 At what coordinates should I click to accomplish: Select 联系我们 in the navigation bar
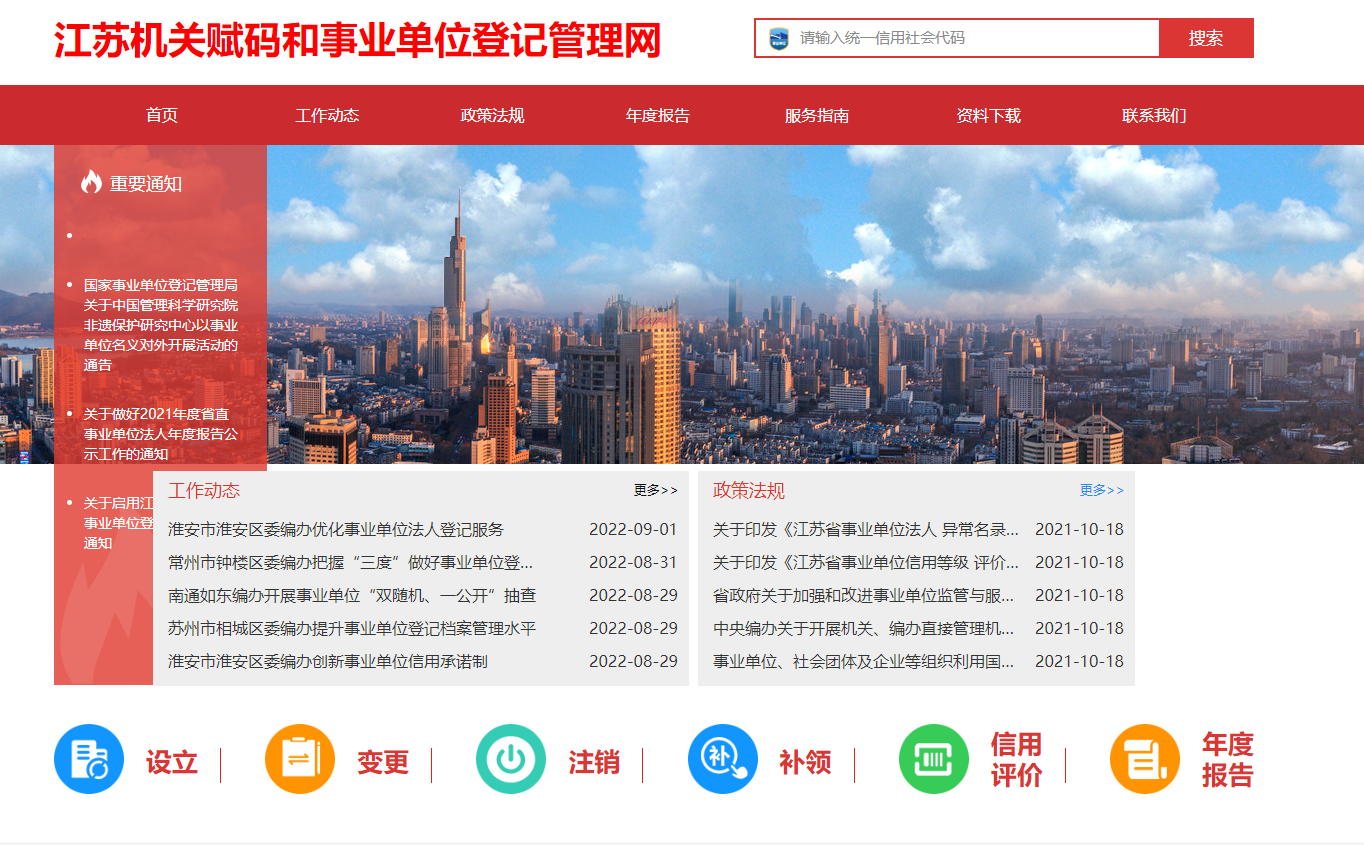[1154, 115]
